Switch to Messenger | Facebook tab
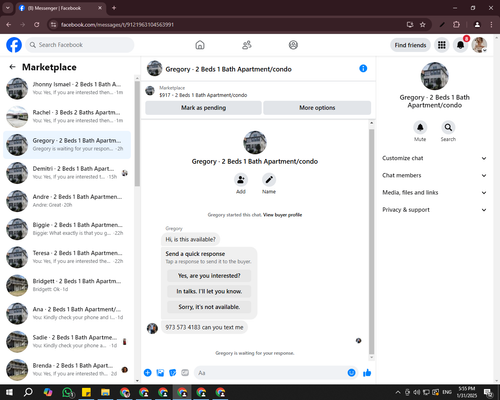The height and width of the screenshot is (400, 500). 60,8
